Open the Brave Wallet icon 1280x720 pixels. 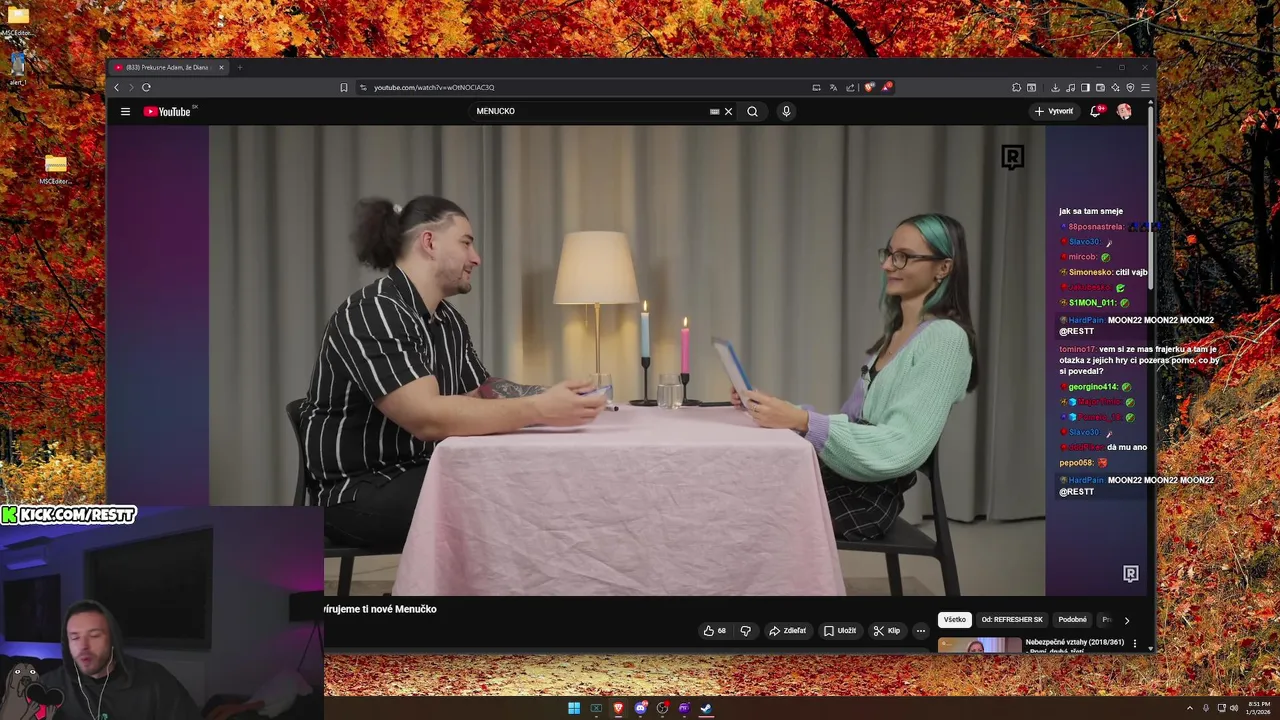tap(1100, 88)
